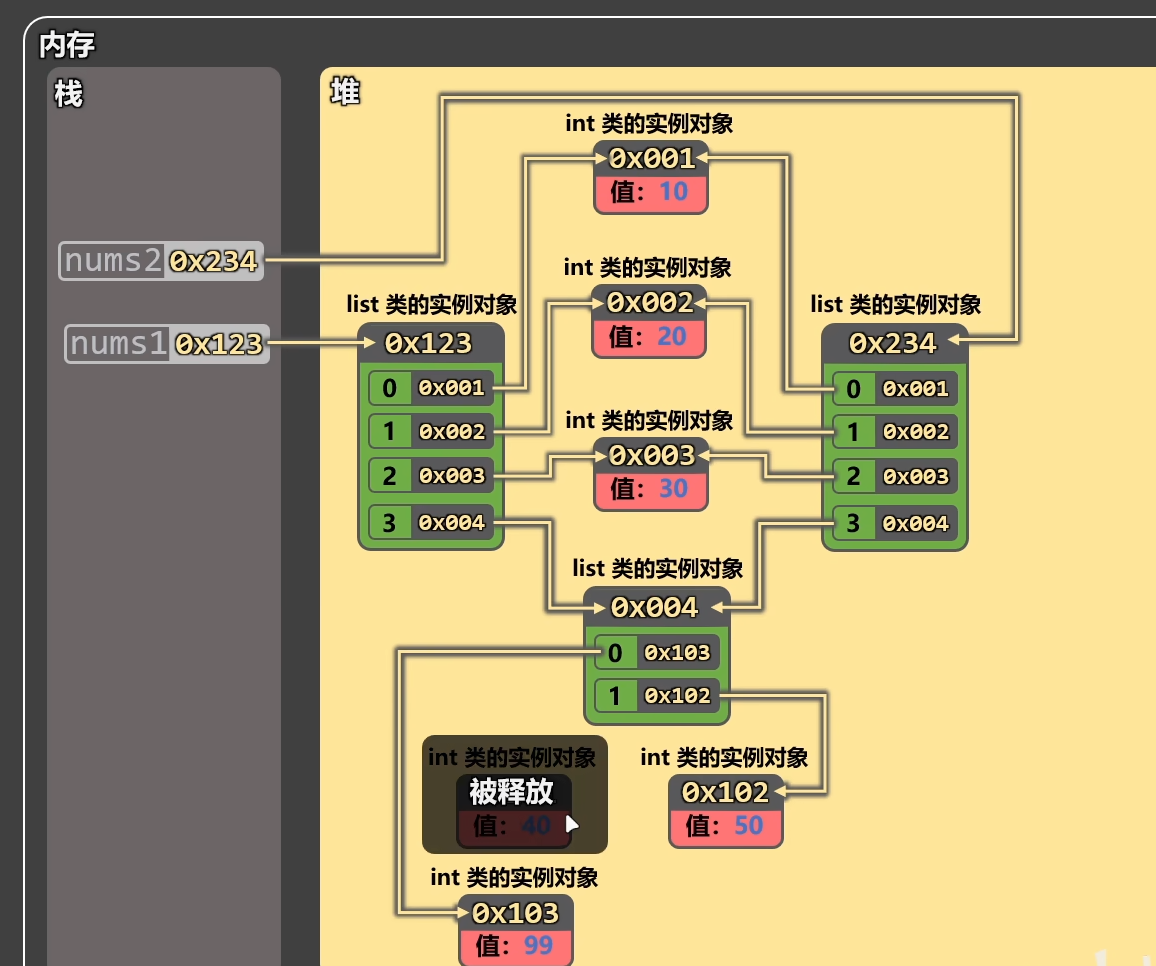Viewport: 1156px width, 966px height.
Task: Click the 被释放 released object label
Action: pyautogui.click(x=512, y=792)
